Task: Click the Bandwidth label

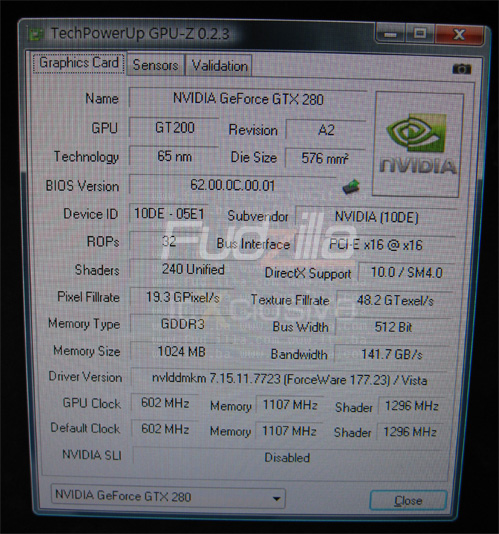Action: [x=299, y=355]
